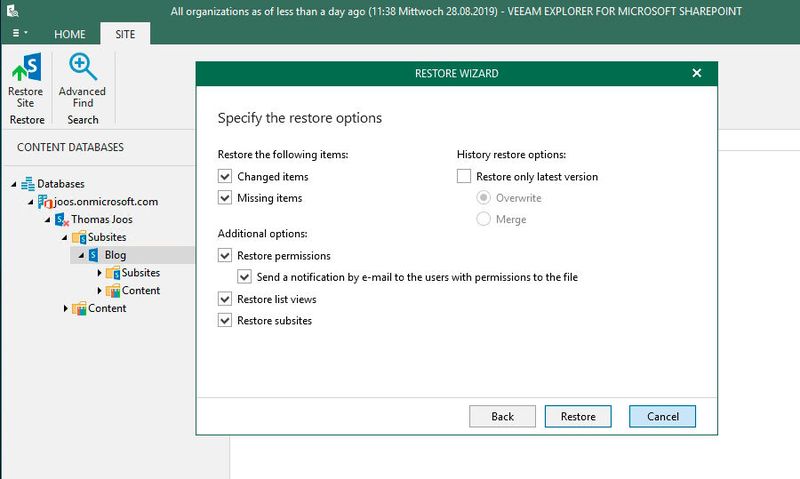Collapse the joos.onmicrosoft.com node
This screenshot has height=479, width=800.
click(x=31, y=202)
